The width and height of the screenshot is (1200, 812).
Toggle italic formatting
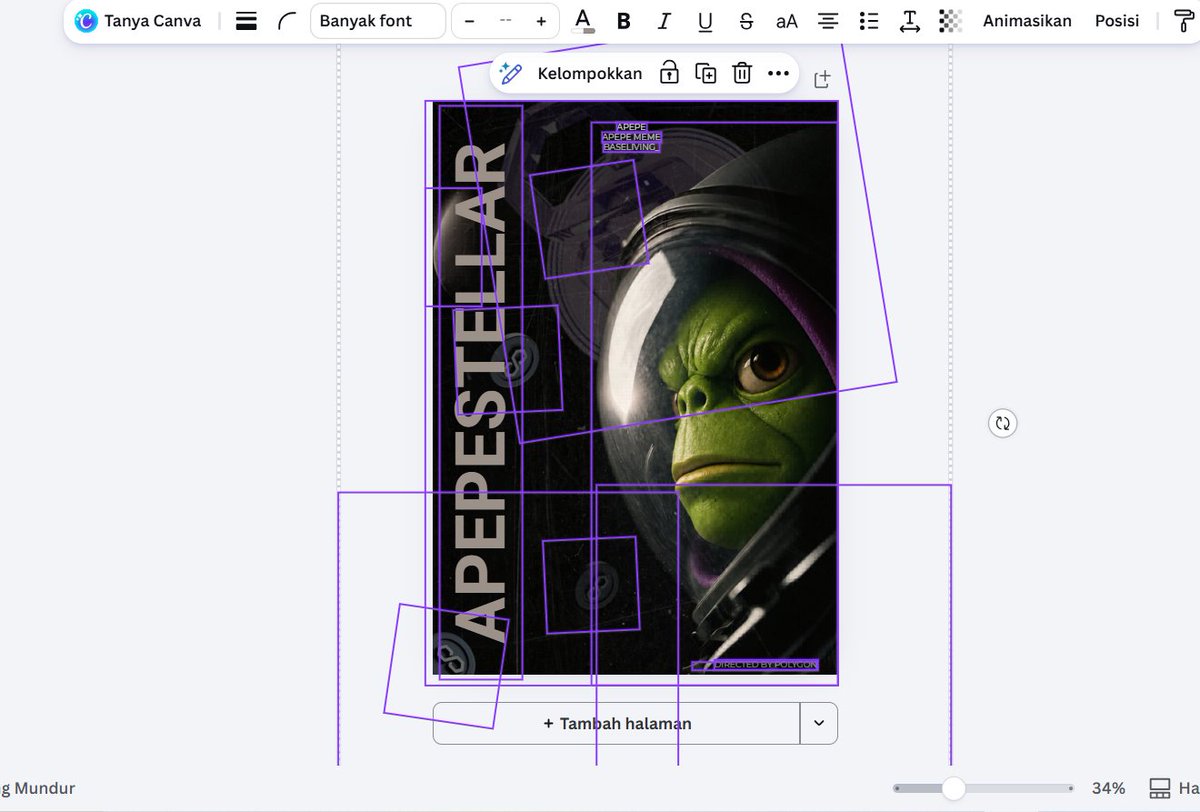(x=664, y=21)
